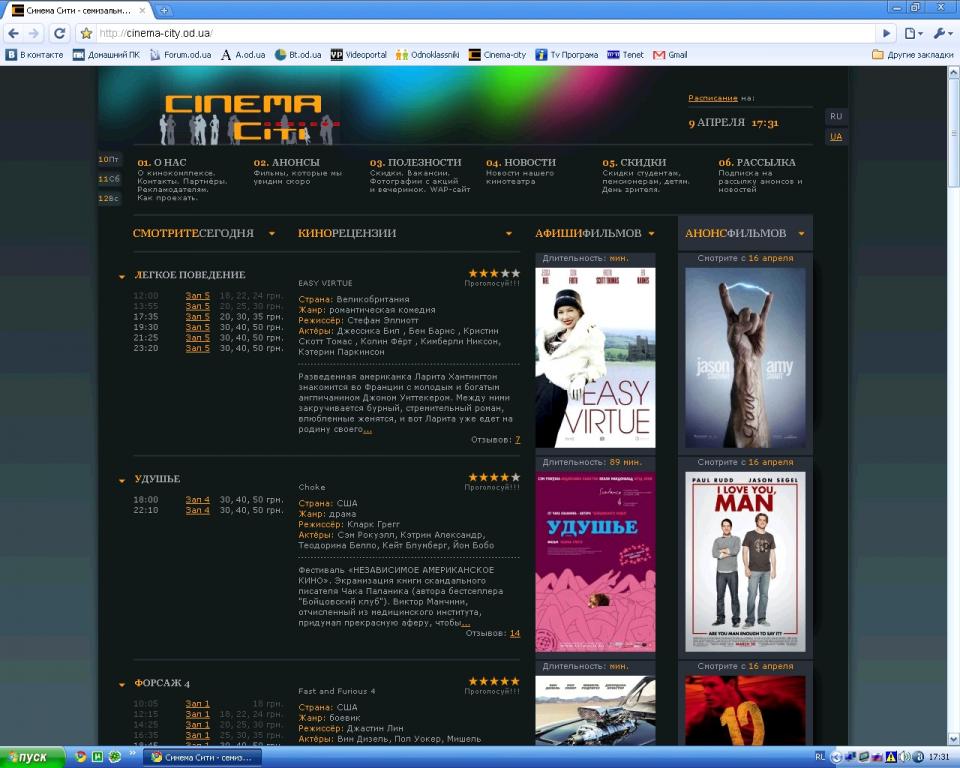Image resolution: width=960 pixels, height=768 pixels.
Task: Open Зал 1 link for 12:15
Action: (x=198, y=714)
